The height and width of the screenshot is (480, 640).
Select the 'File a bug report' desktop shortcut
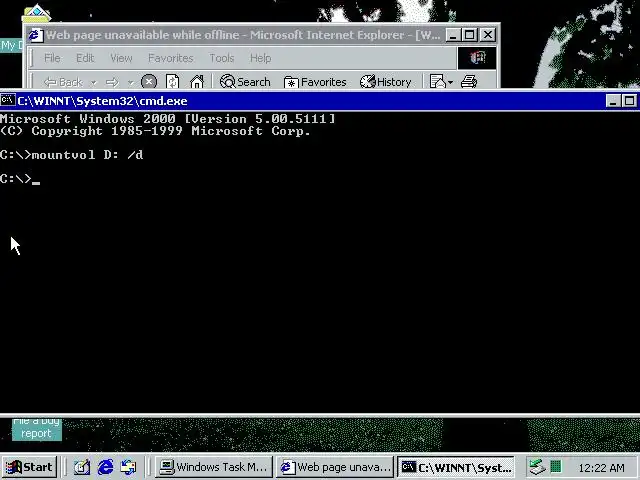tap(36, 429)
